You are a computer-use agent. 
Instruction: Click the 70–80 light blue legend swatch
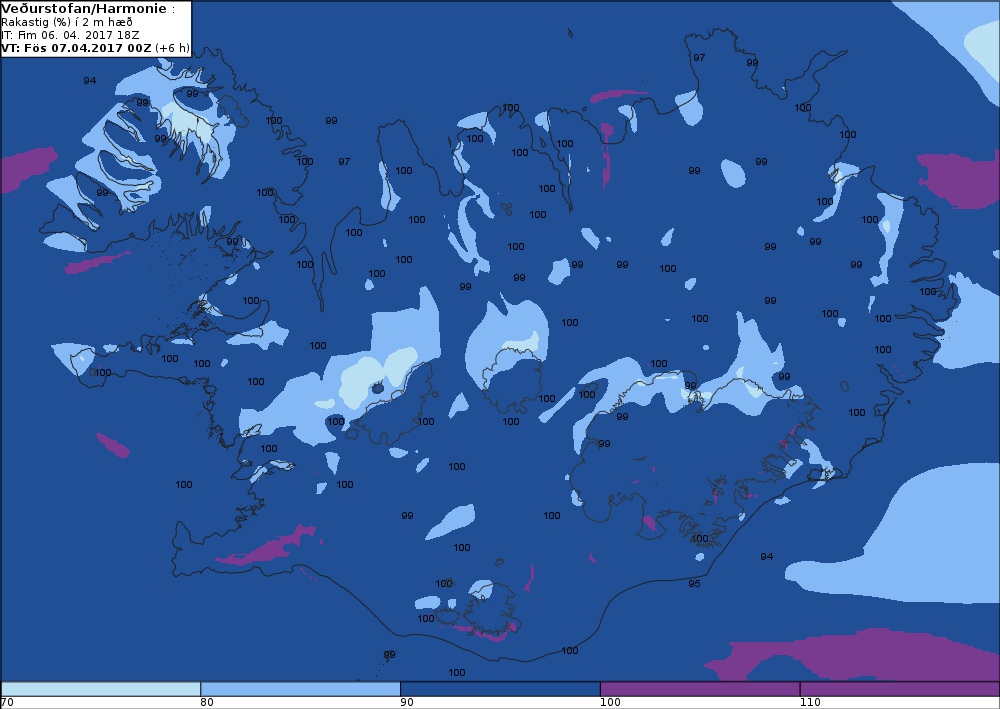[101, 689]
